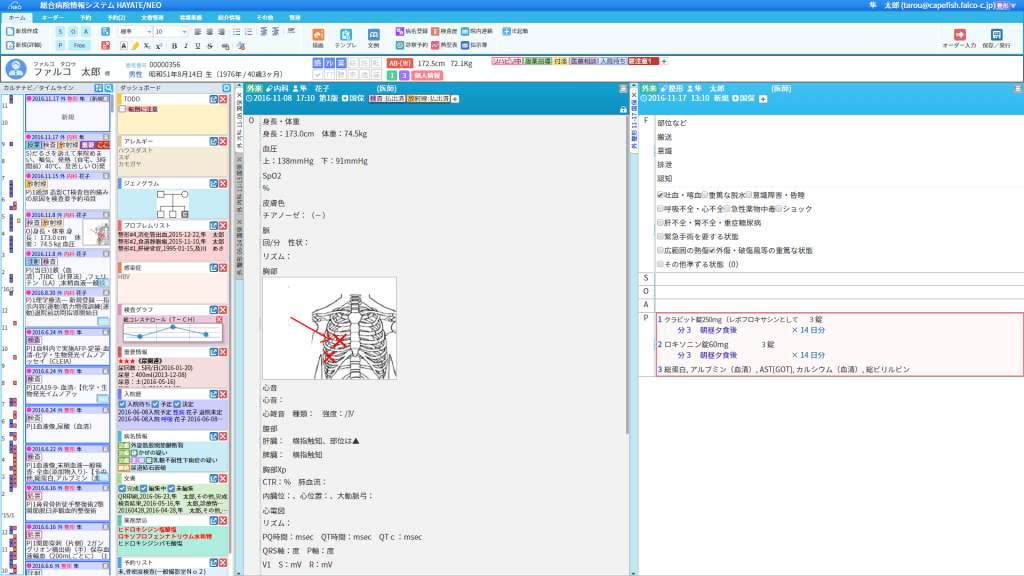1024x576 pixels.
Task: Open the 看護業務 tab
Action: [191, 18]
